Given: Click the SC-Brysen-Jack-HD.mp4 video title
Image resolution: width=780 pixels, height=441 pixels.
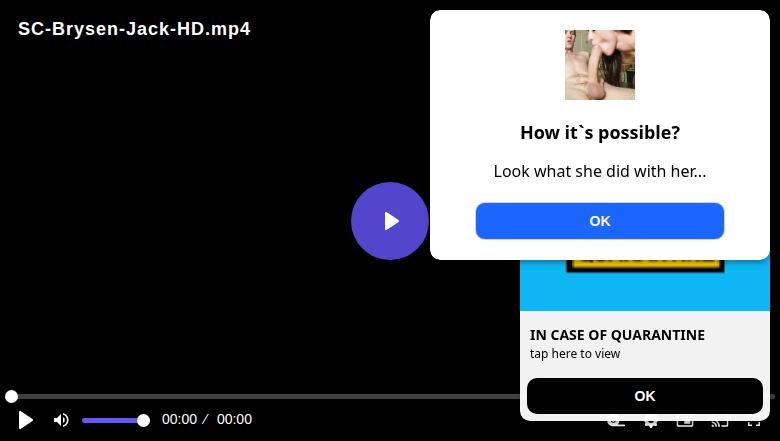Looking at the screenshot, I should (134, 29).
